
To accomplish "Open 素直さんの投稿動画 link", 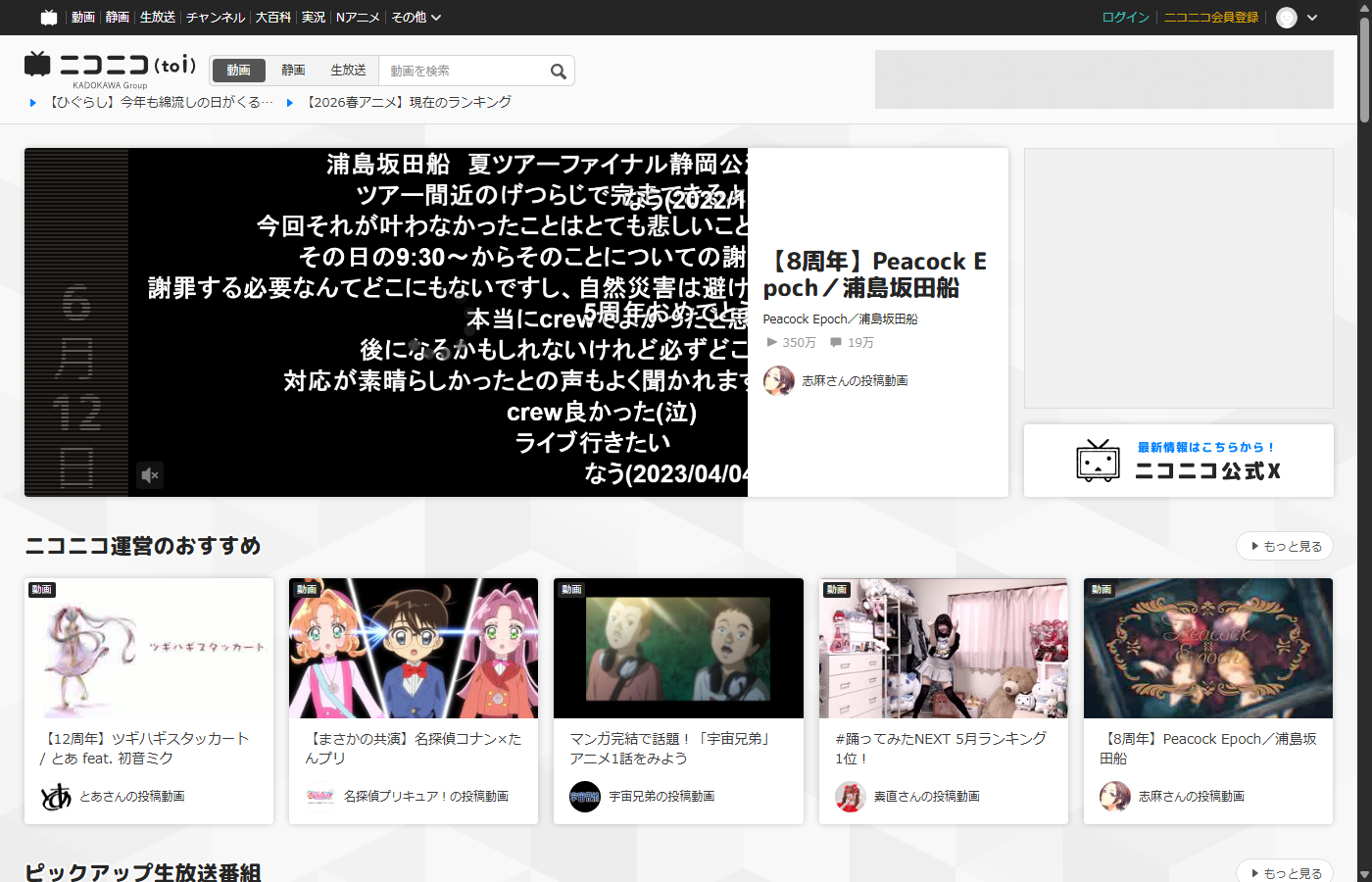I will [927, 797].
